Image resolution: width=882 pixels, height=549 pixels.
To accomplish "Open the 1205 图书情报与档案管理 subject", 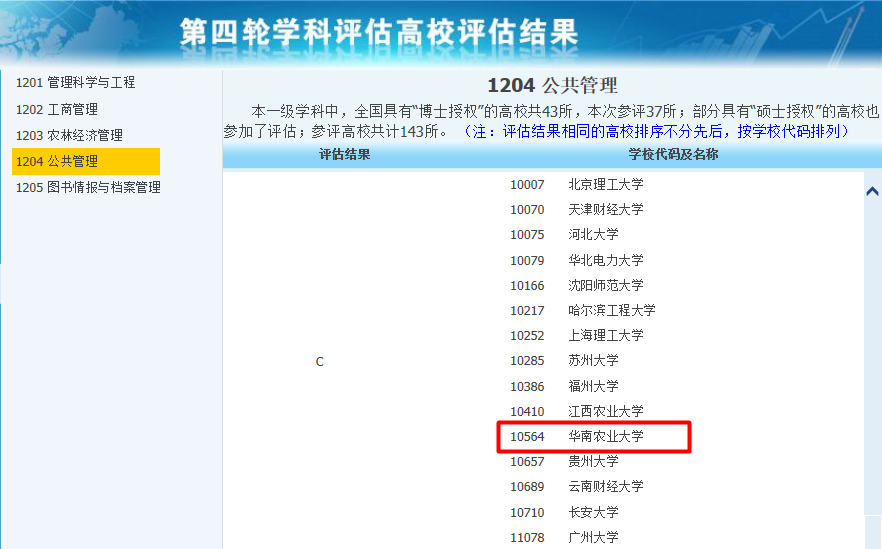I will [88, 187].
